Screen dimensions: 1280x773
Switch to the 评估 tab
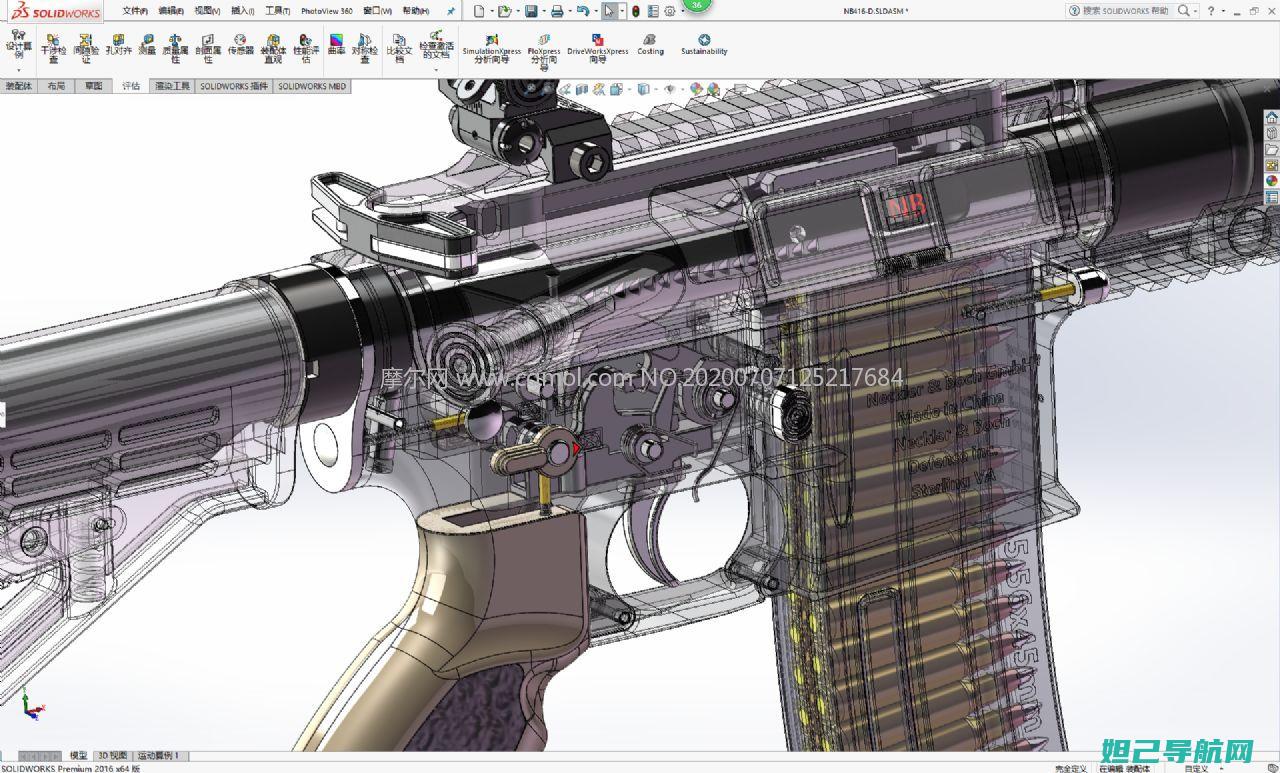[x=131, y=86]
